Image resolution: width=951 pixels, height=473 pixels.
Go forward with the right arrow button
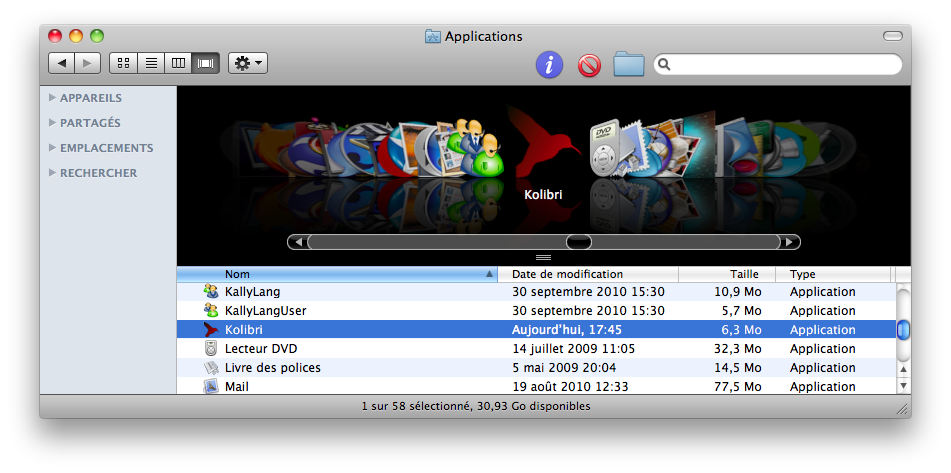(88, 63)
